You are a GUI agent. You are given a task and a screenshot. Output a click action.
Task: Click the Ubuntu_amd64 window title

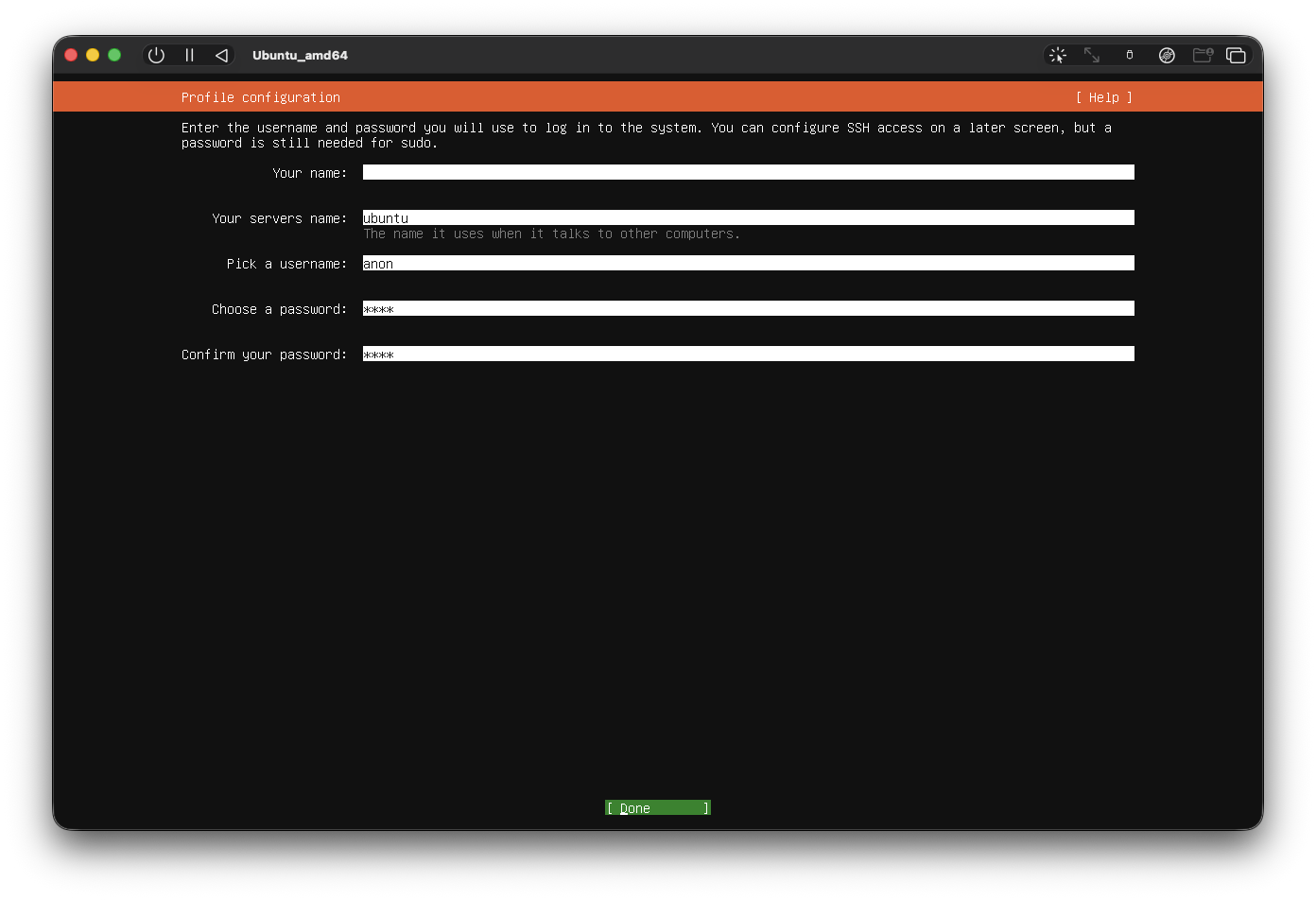tap(300, 55)
